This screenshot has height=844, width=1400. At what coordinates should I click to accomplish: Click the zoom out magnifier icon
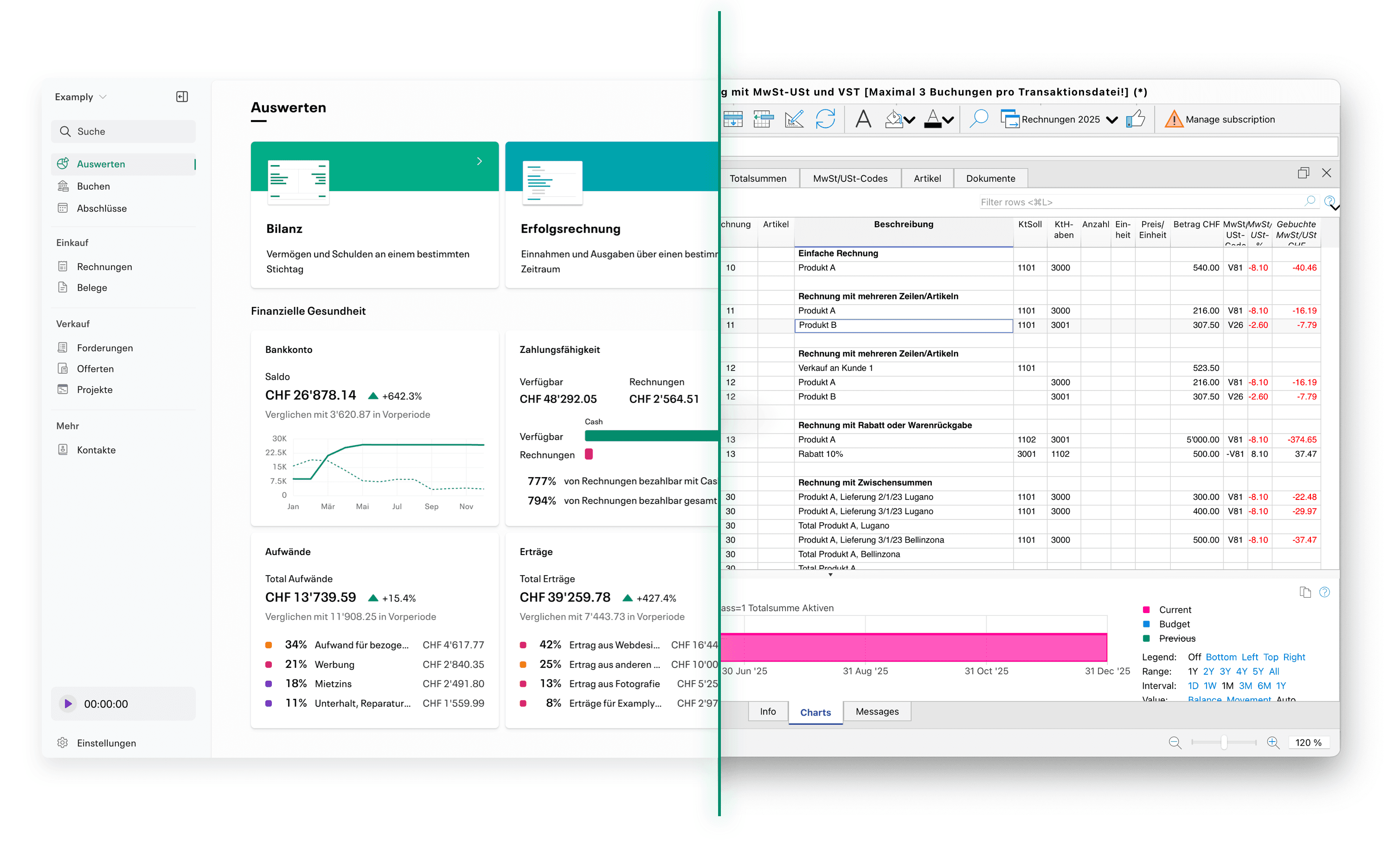click(1175, 742)
